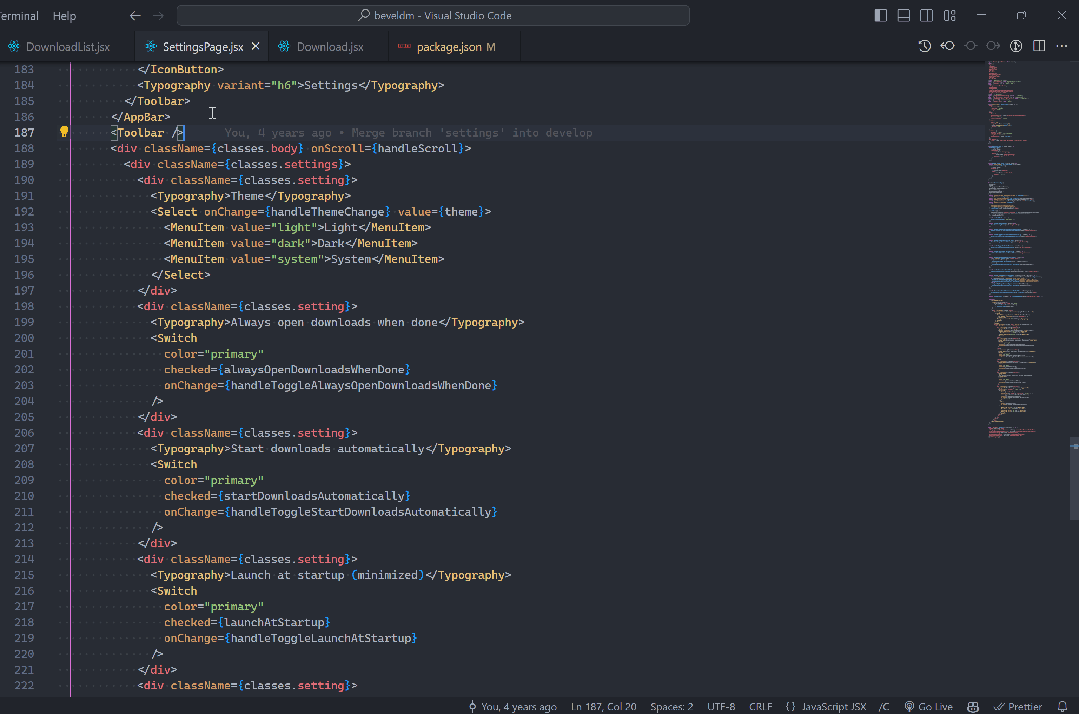
Task: Split the editor to the right
Action: [x=1039, y=47]
